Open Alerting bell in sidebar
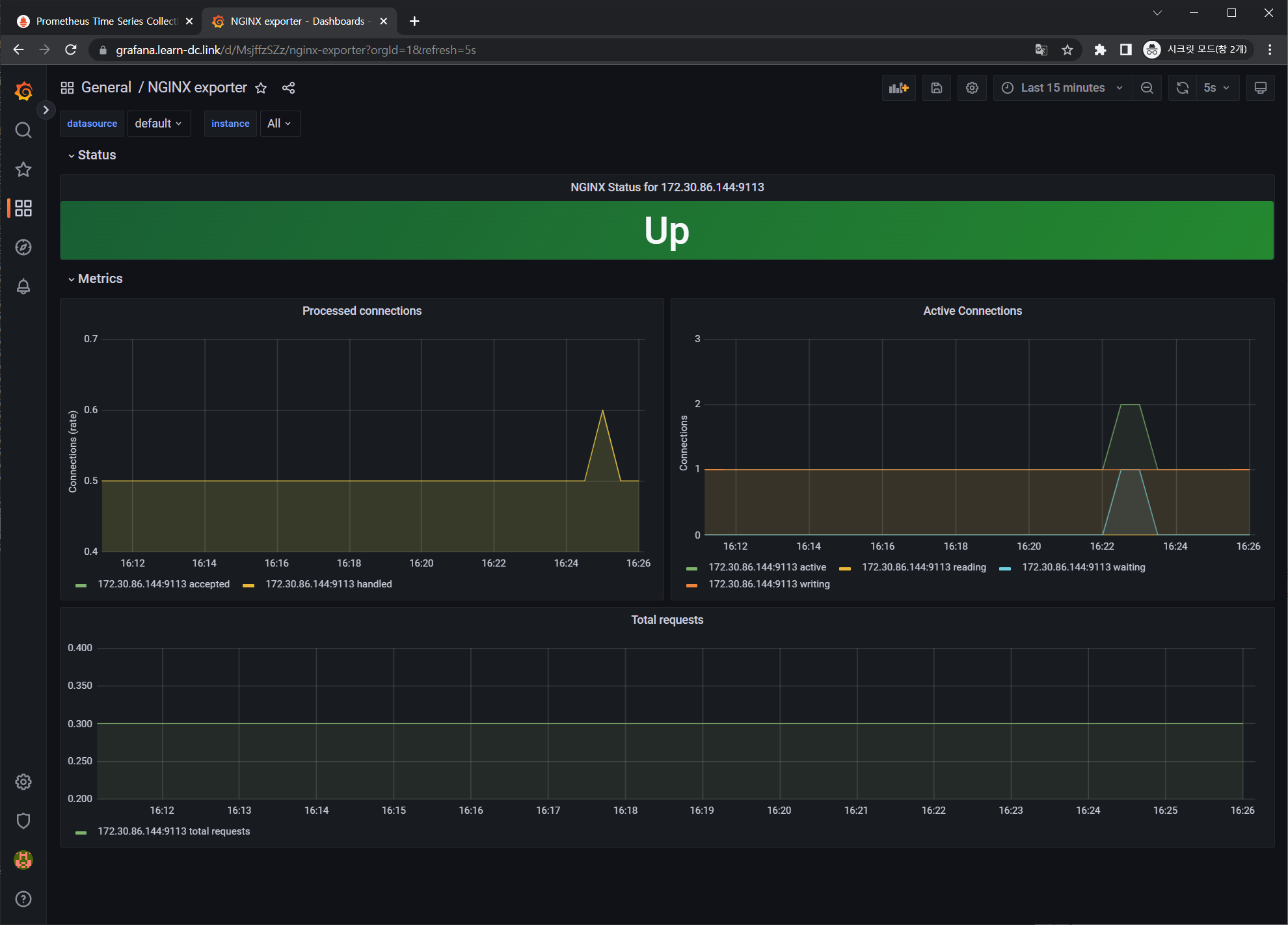Image resolution: width=1288 pixels, height=925 pixels. 23,286
